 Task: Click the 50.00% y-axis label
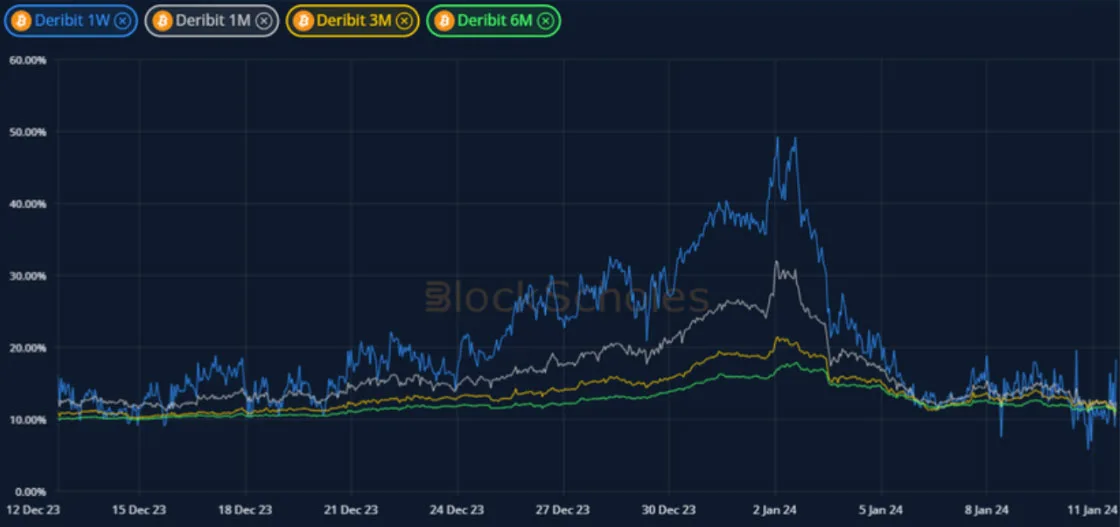[28, 132]
